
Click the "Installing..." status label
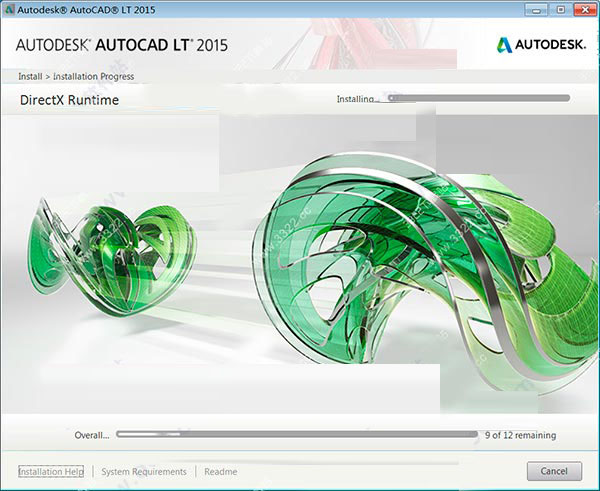tap(357, 99)
